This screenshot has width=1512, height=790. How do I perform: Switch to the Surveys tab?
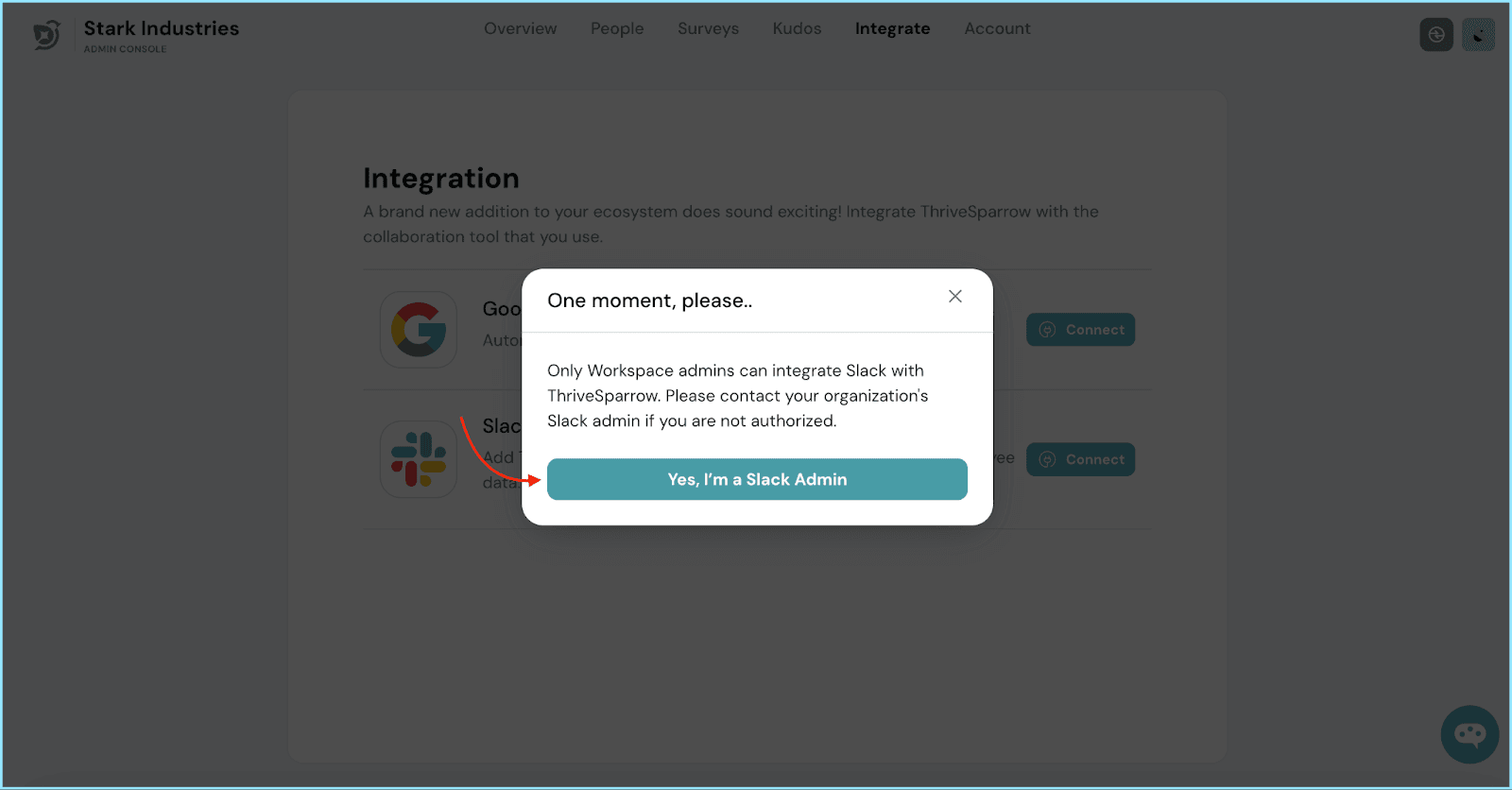tap(708, 28)
